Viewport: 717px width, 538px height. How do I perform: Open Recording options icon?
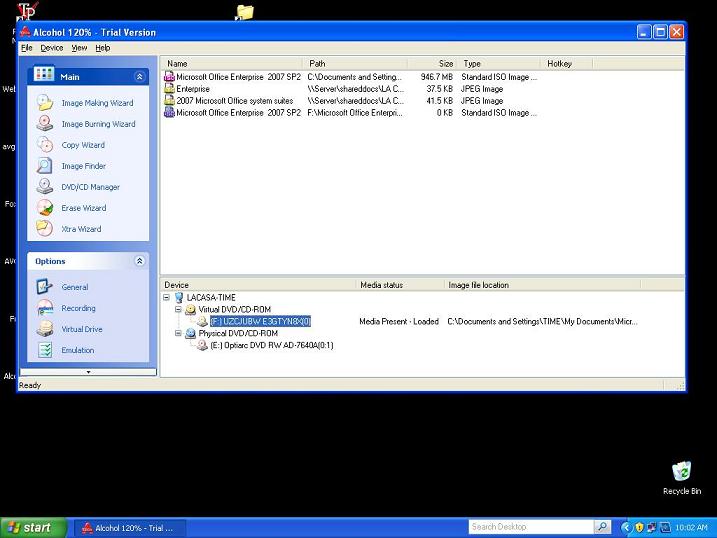click(45, 308)
